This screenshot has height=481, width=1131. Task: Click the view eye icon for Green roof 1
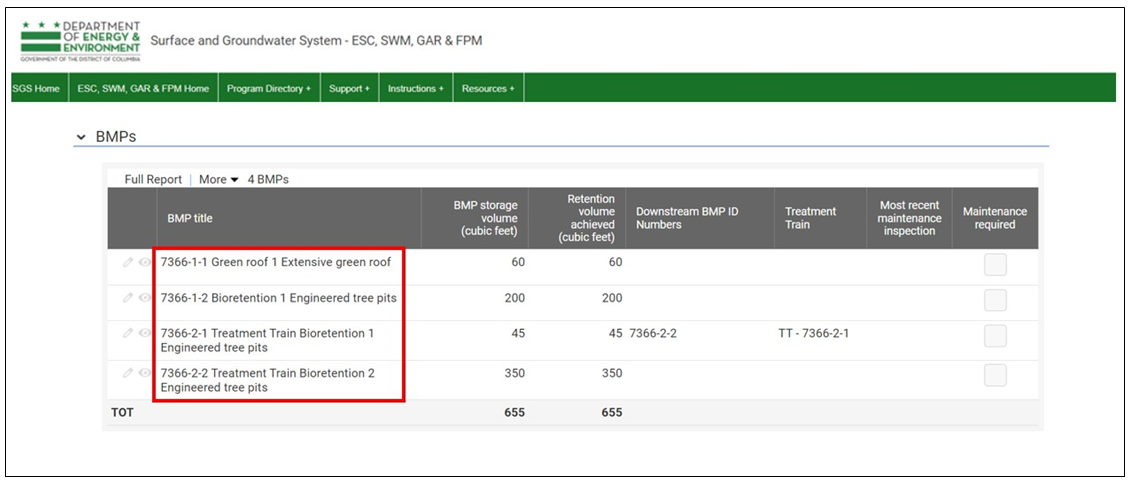point(145,262)
